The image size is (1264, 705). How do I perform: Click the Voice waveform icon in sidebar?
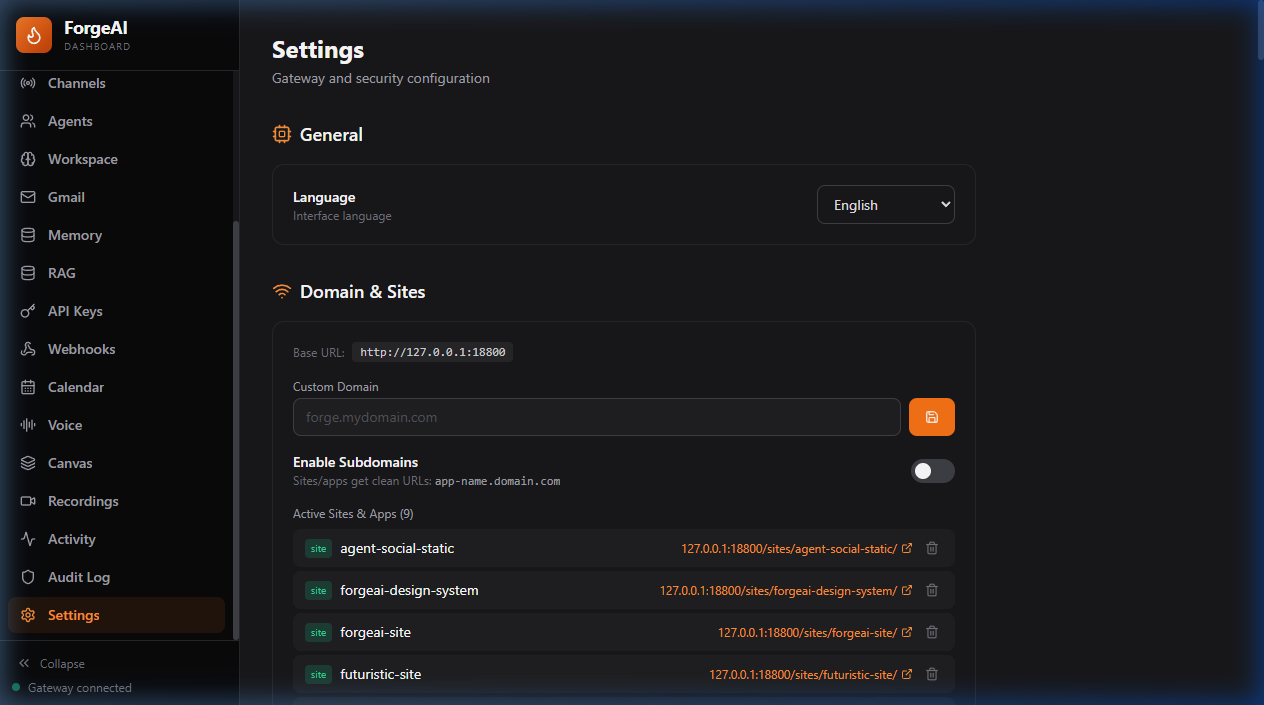coord(28,425)
